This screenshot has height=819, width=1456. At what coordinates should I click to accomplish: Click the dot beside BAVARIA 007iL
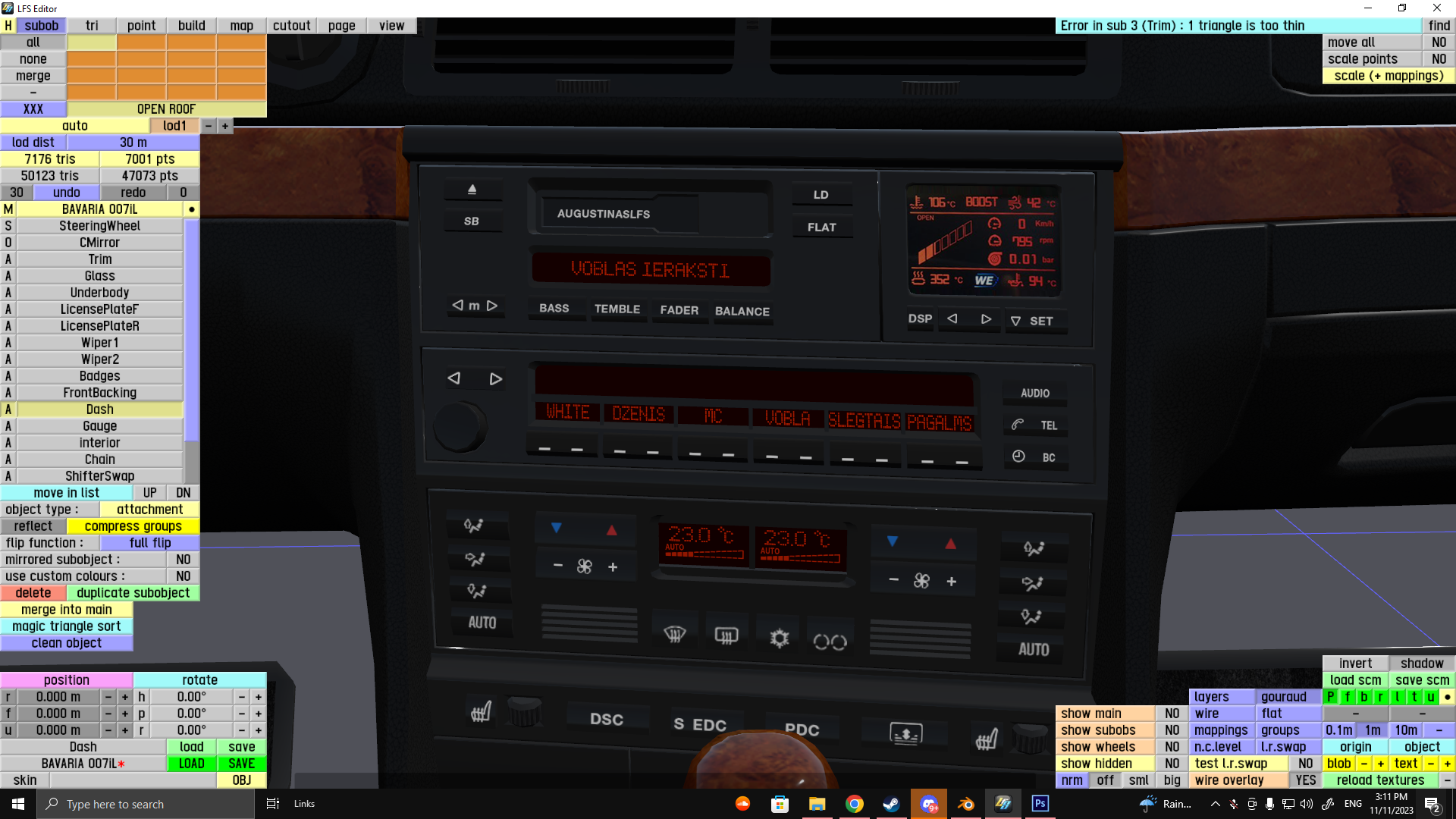pos(192,209)
